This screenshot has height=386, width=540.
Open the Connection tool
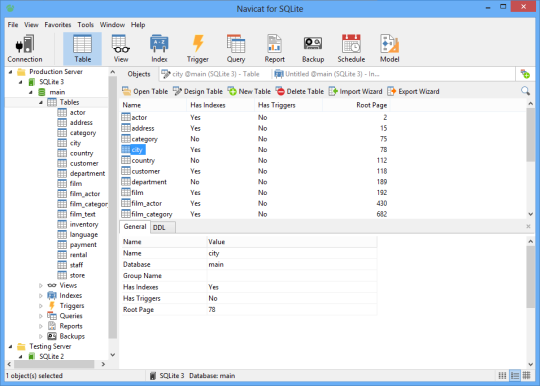point(25,49)
